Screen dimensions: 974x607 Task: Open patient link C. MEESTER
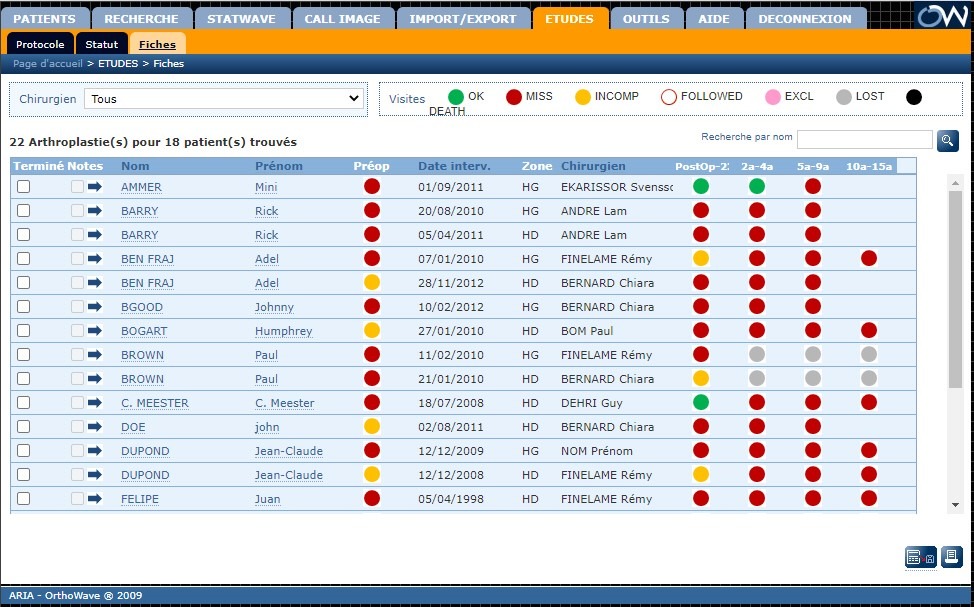tap(155, 403)
